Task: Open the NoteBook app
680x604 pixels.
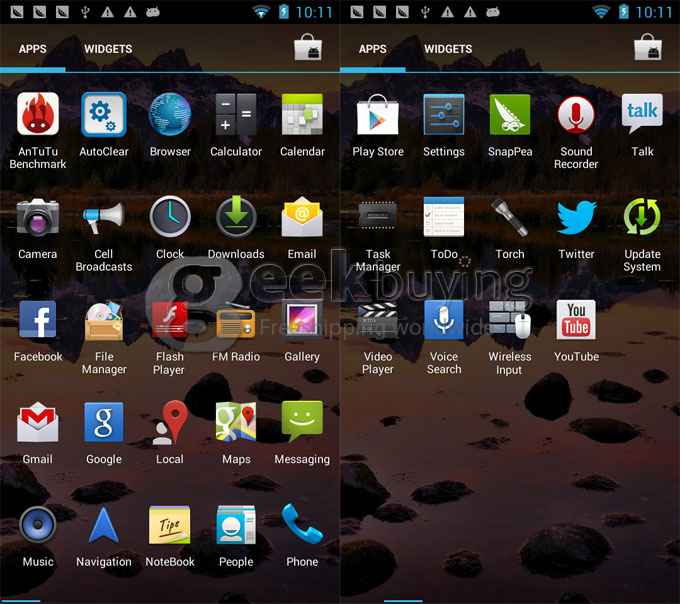Action: click(x=170, y=525)
